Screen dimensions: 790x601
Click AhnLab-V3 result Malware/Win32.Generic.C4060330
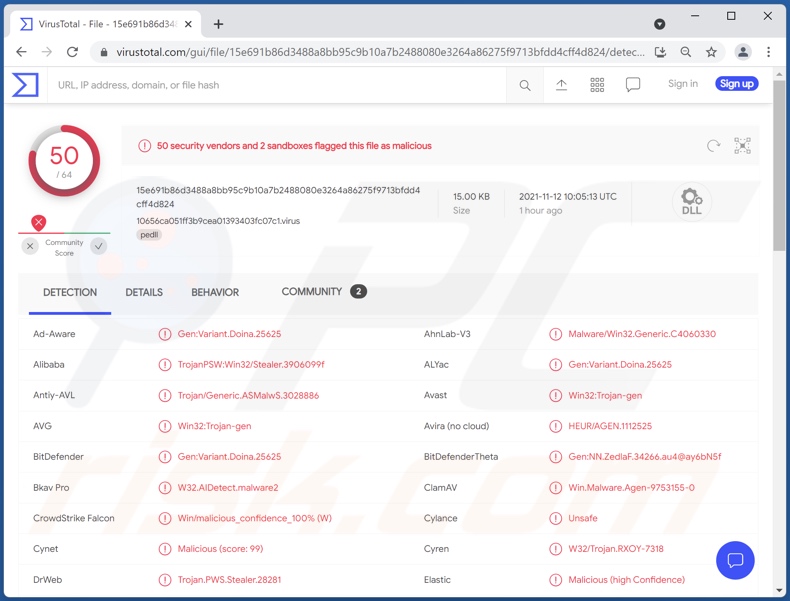[x=642, y=334]
